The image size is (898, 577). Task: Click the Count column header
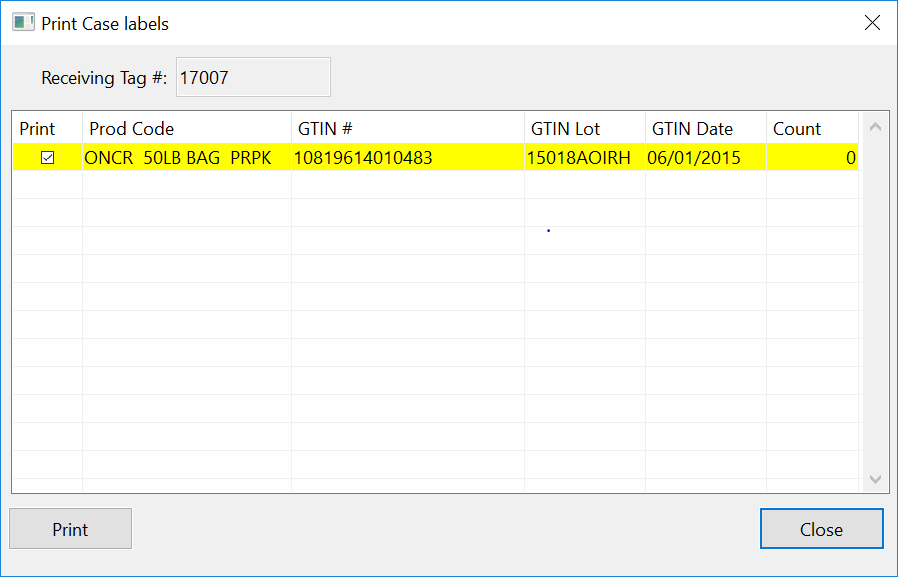coord(797,129)
